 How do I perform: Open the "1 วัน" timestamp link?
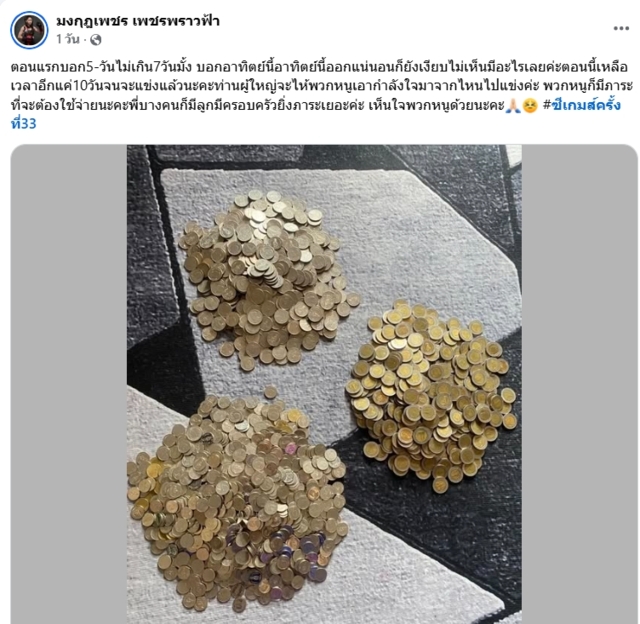pos(67,40)
